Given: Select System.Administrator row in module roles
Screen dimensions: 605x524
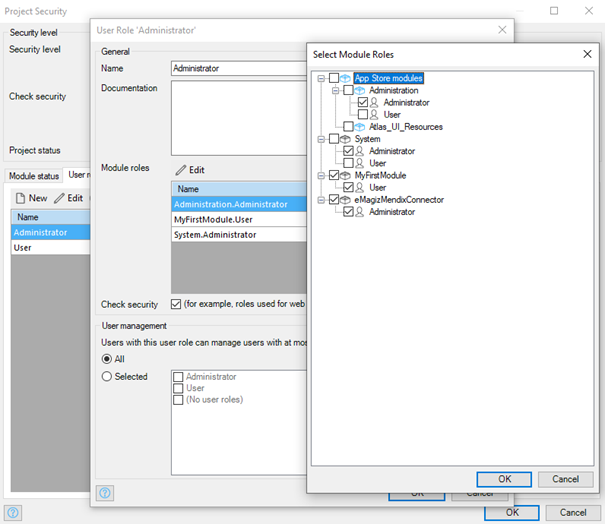Looking at the screenshot, I should [x=239, y=235].
